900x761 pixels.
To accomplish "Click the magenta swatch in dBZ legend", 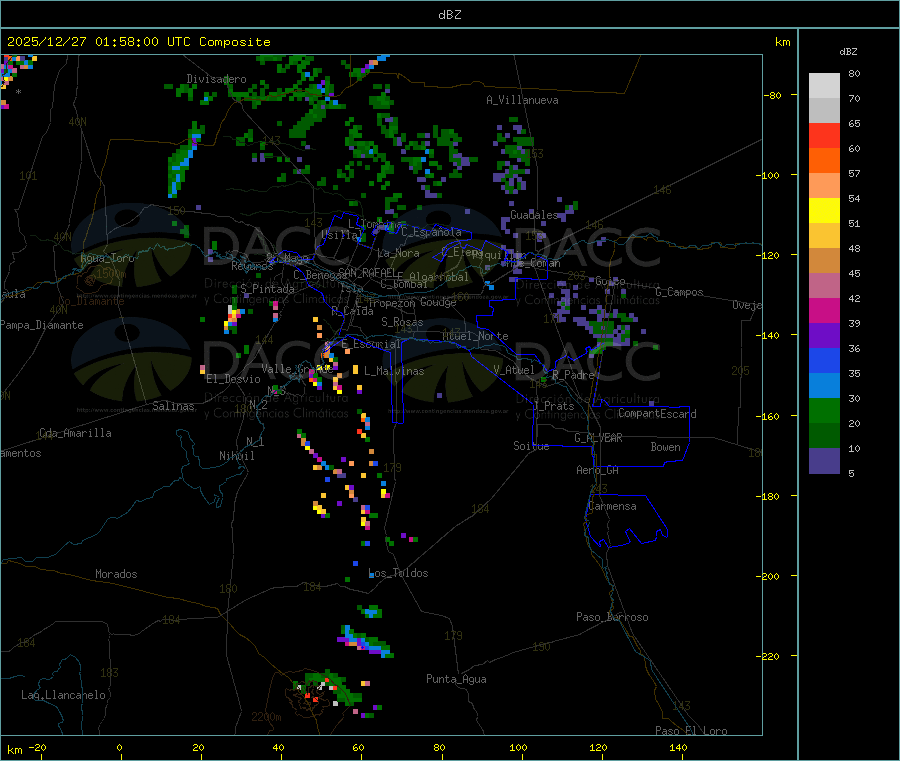I will (824, 311).
